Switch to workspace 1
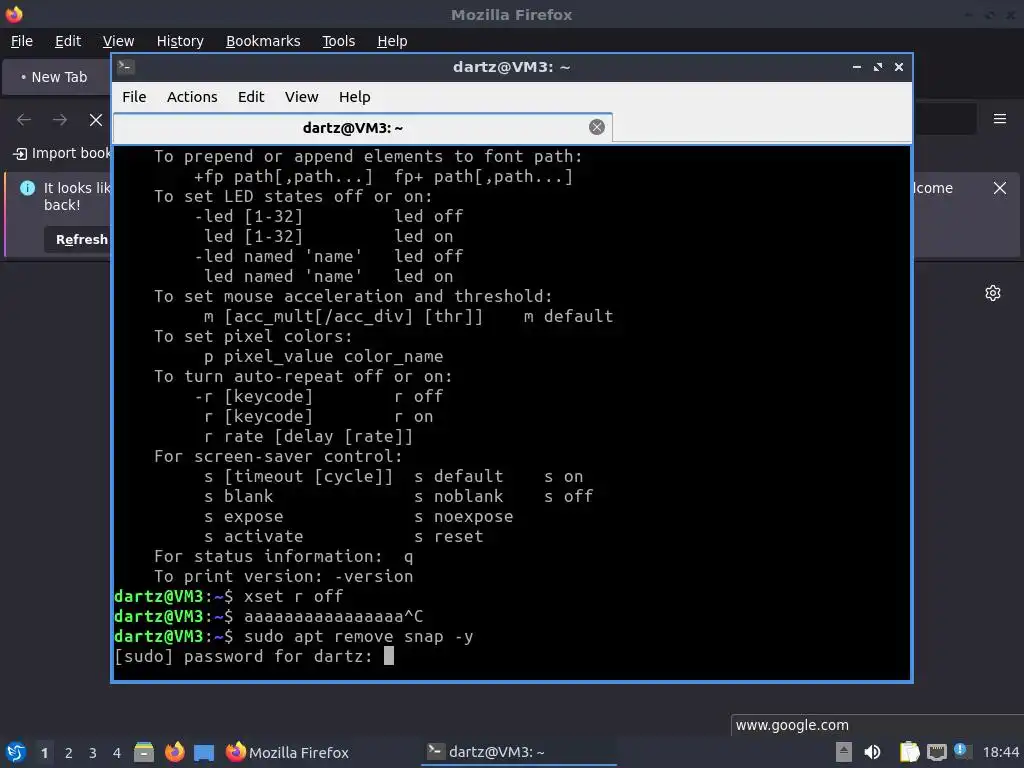1024x768 pixels. click(44, 753)
